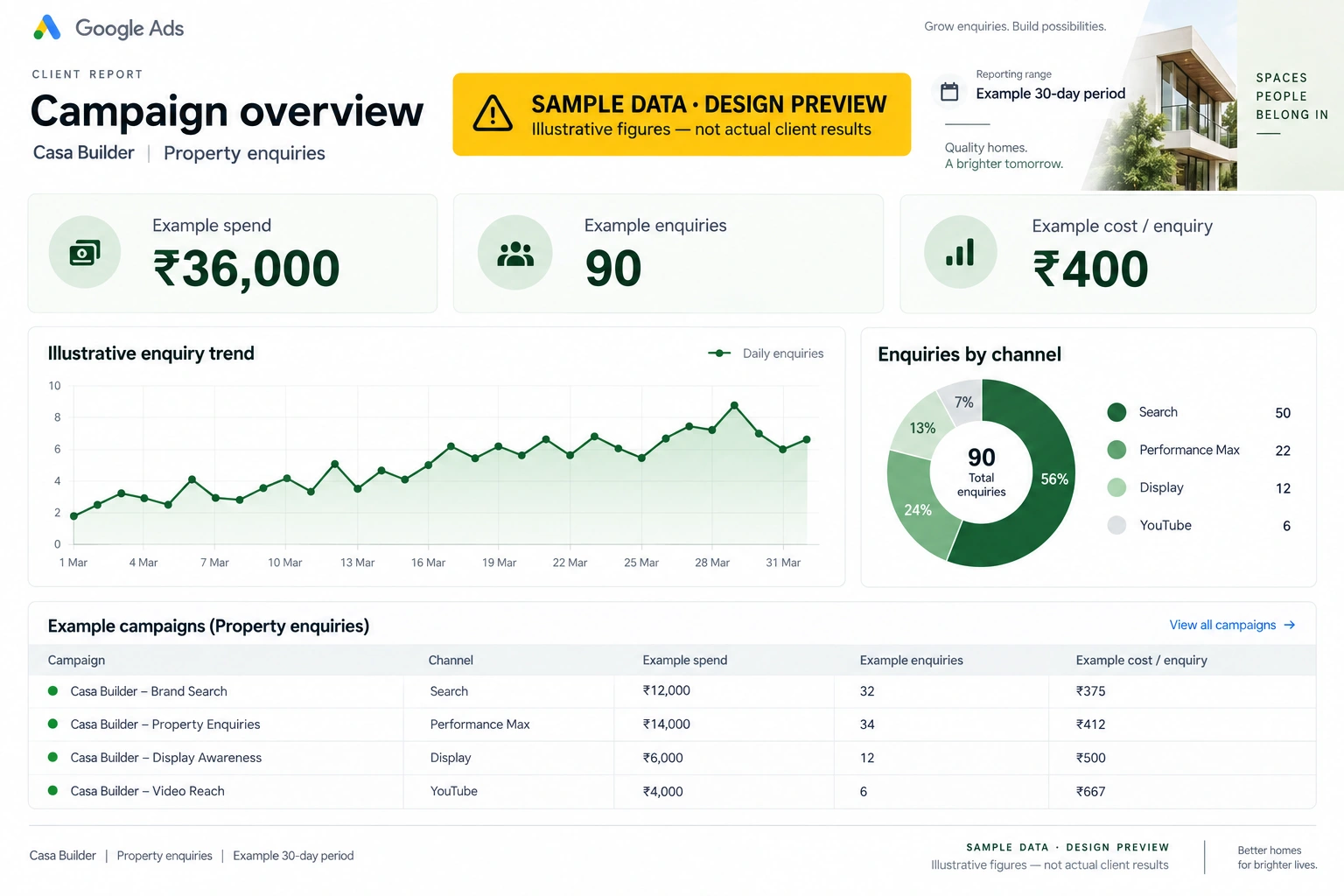Click the calendar icon beside Reporting range
1344x896 pixels.
click(949, 92)
